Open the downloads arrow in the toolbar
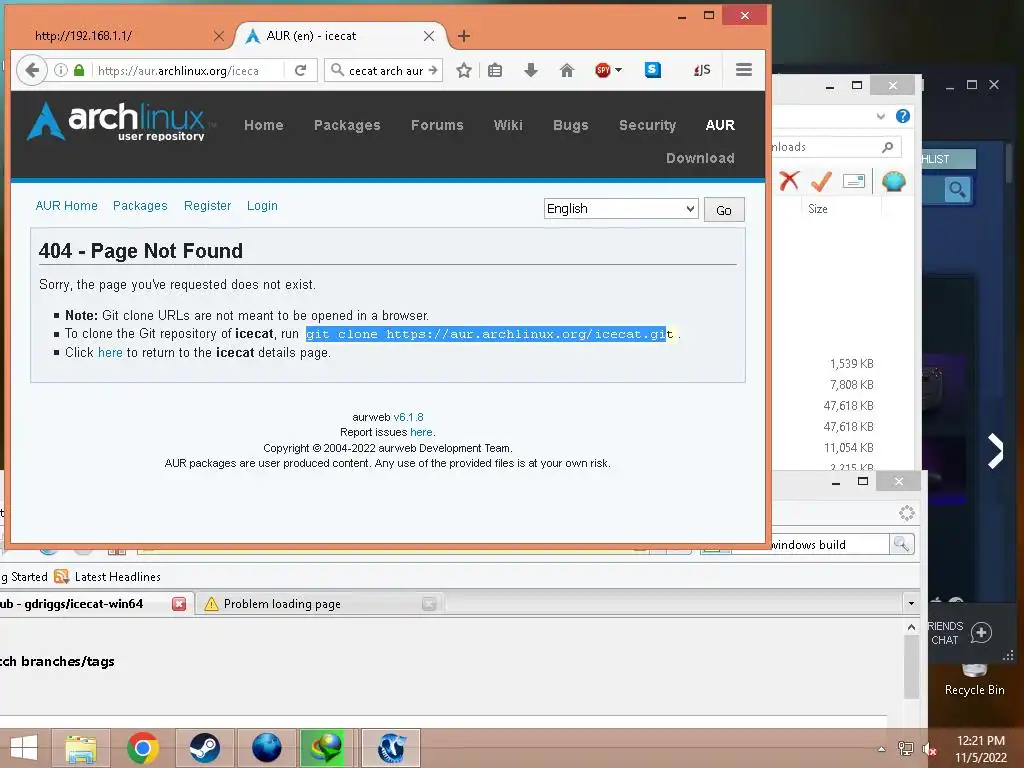The width and height of the screenshot is (1024, 768). click(x=531, y=70)
